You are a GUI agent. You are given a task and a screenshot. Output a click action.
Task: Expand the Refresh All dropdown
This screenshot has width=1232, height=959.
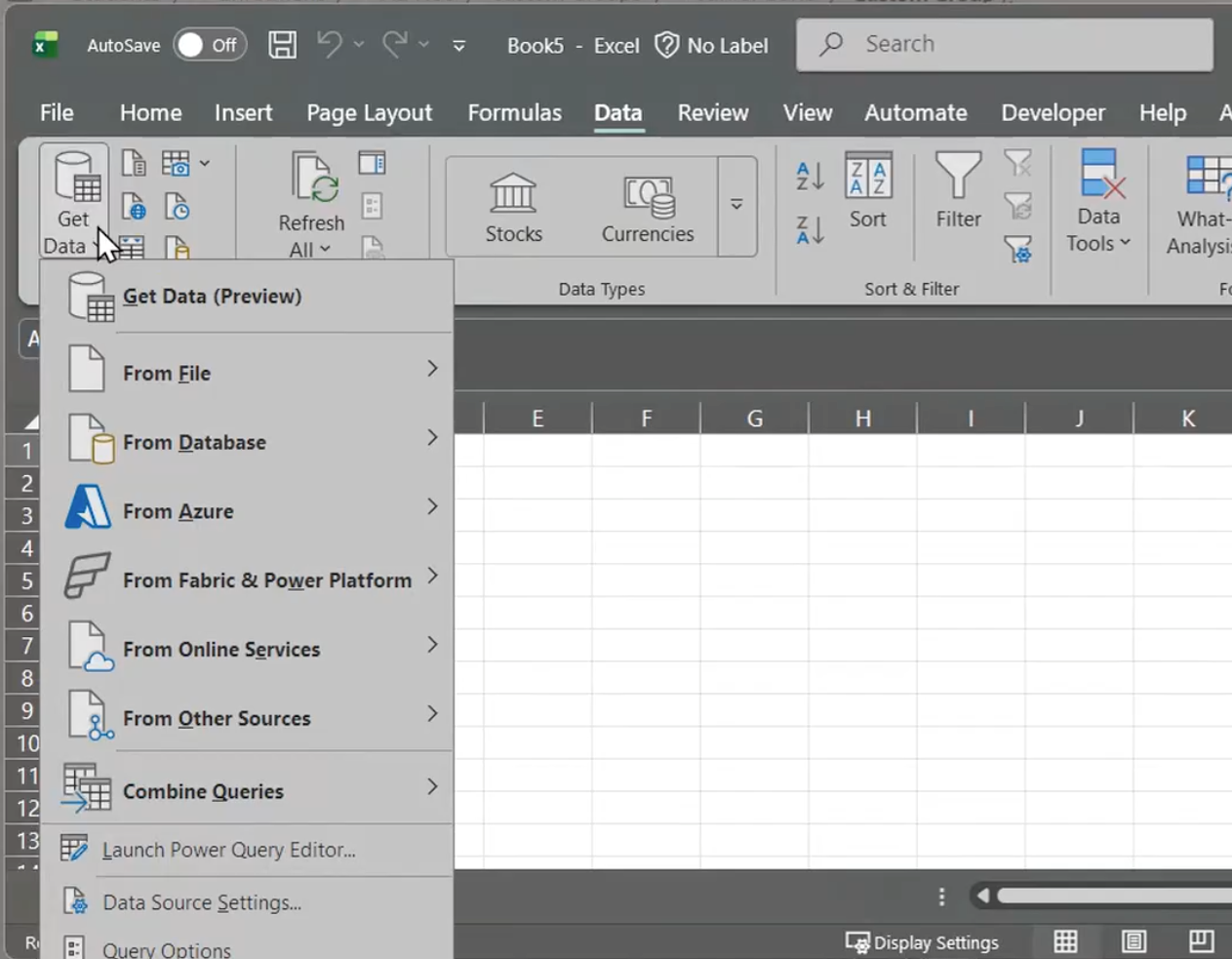tap(311, 250)
